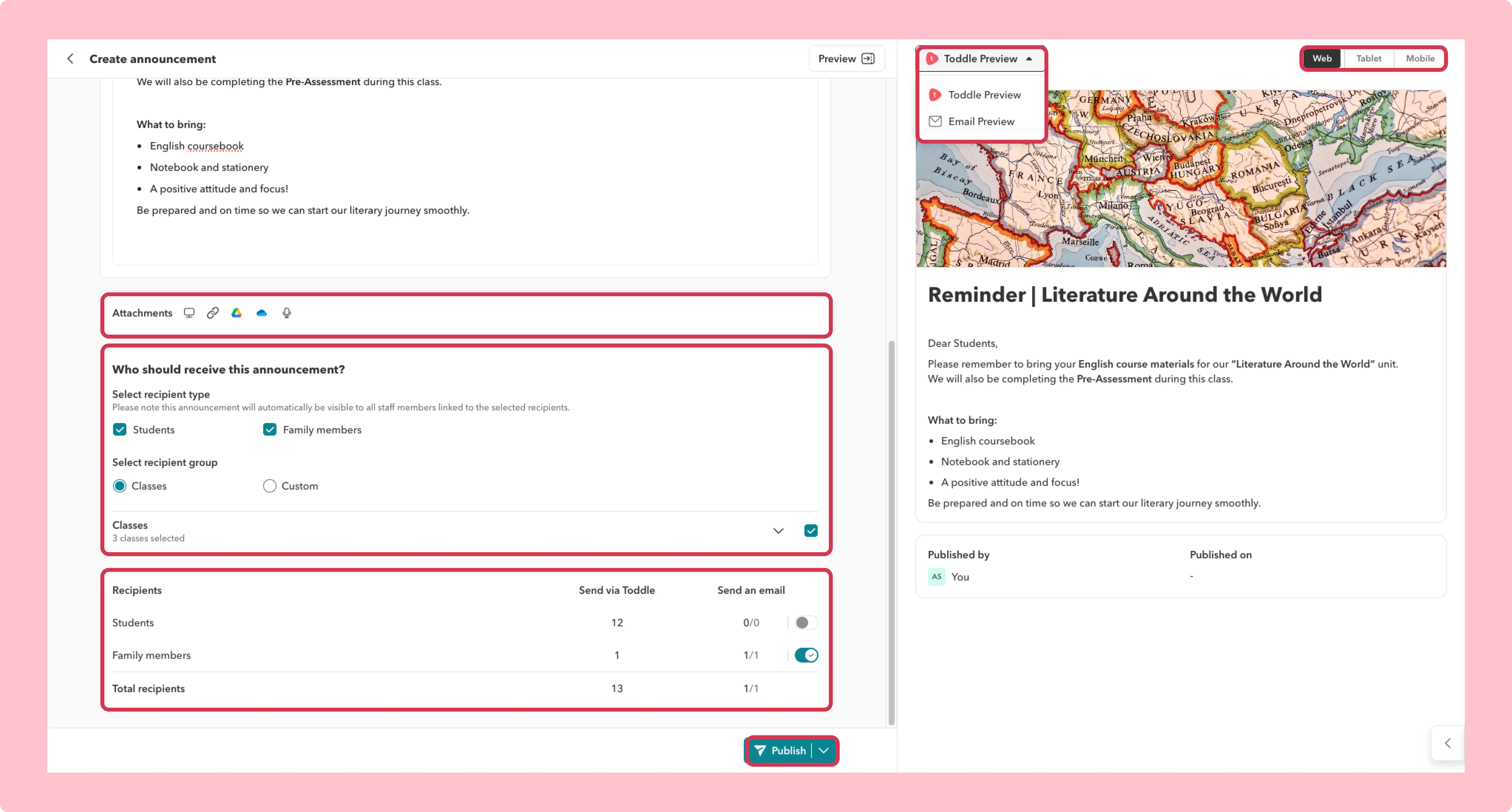Uncheck the select-all Classes checkbox
Image resolution: width=1512 pixels, height=812 pixels.
pyautogui.click(x=811, y=530)
